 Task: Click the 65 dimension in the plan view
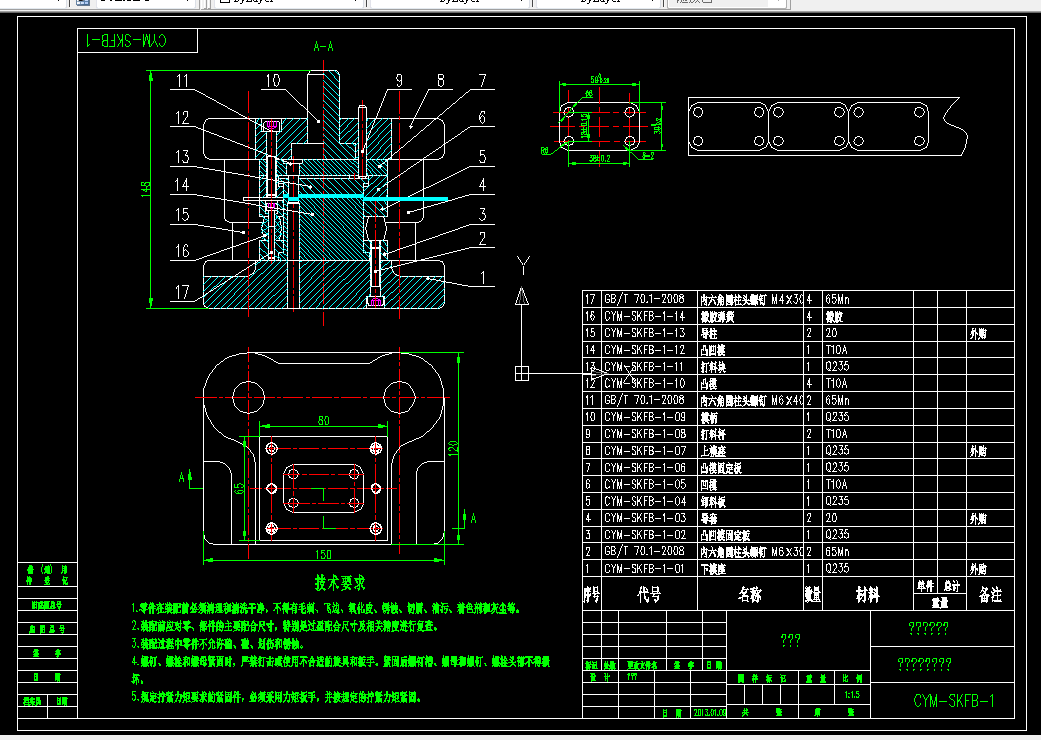click(239, 488)
